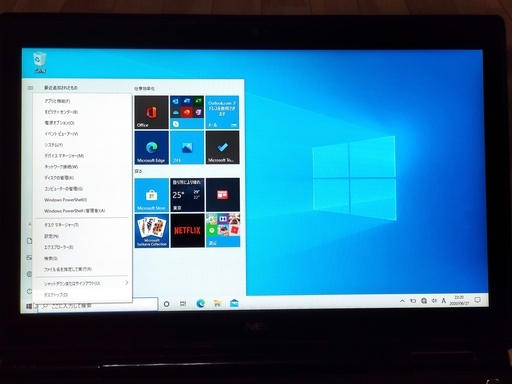Open the red News tile
Viewport: 512px width, 384px height.
click(x=223, y=195)
